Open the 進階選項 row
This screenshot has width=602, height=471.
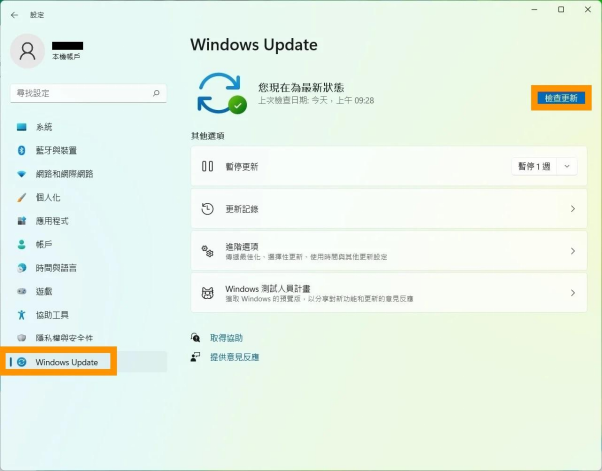(389, 251)
